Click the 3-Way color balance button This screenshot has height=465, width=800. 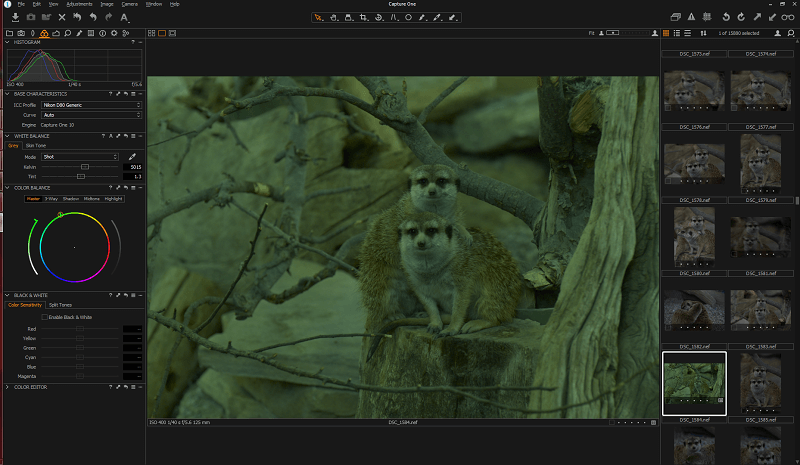coord(51,198)
